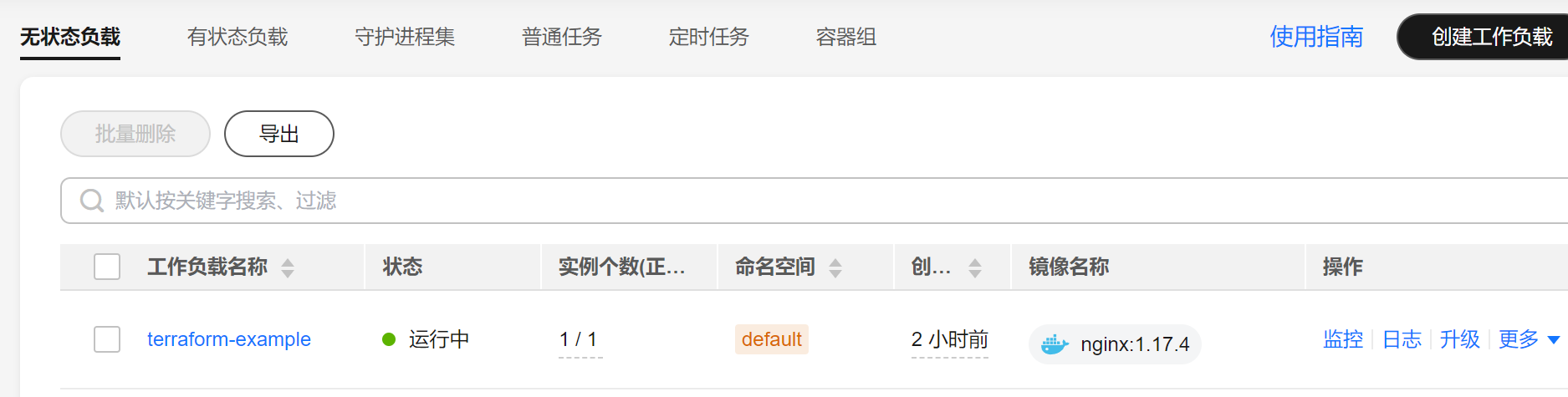The width and height of the screenshot is (1568, 397).
Task: Click the Docker whale icon beside nginx
Action: 1055,344
